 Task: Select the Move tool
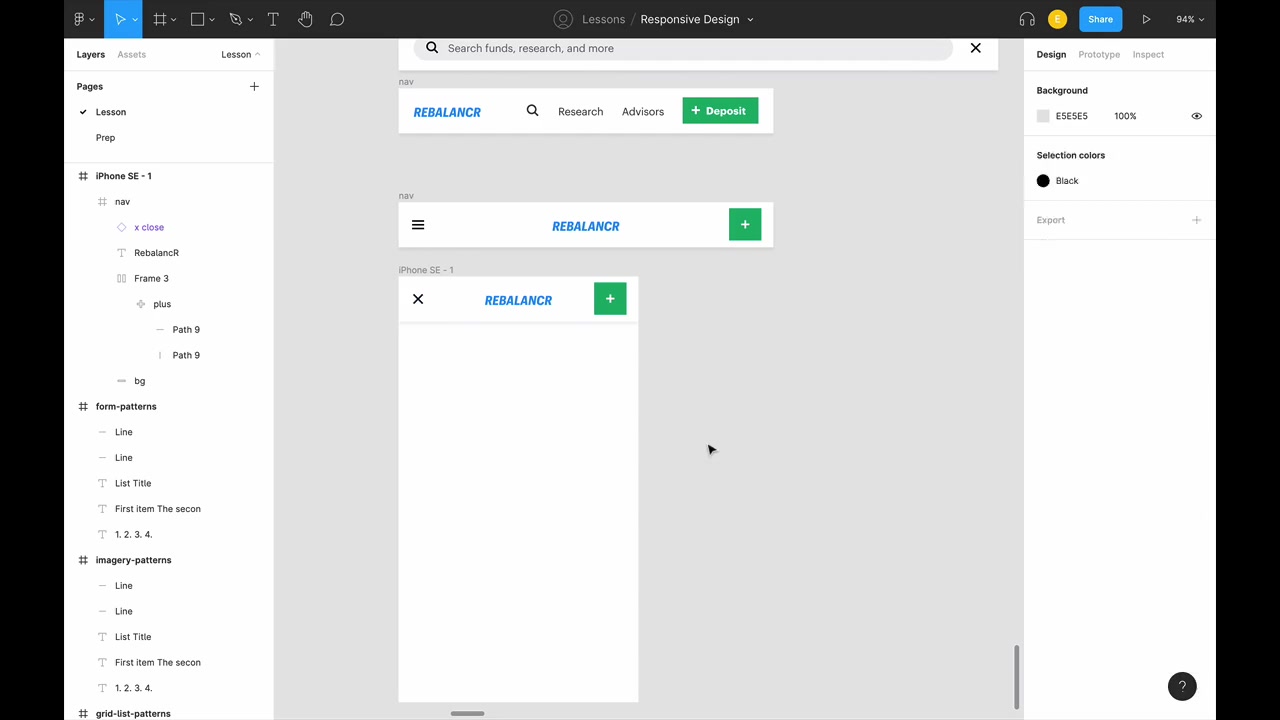pyautogui.click(x=119, y=19)
